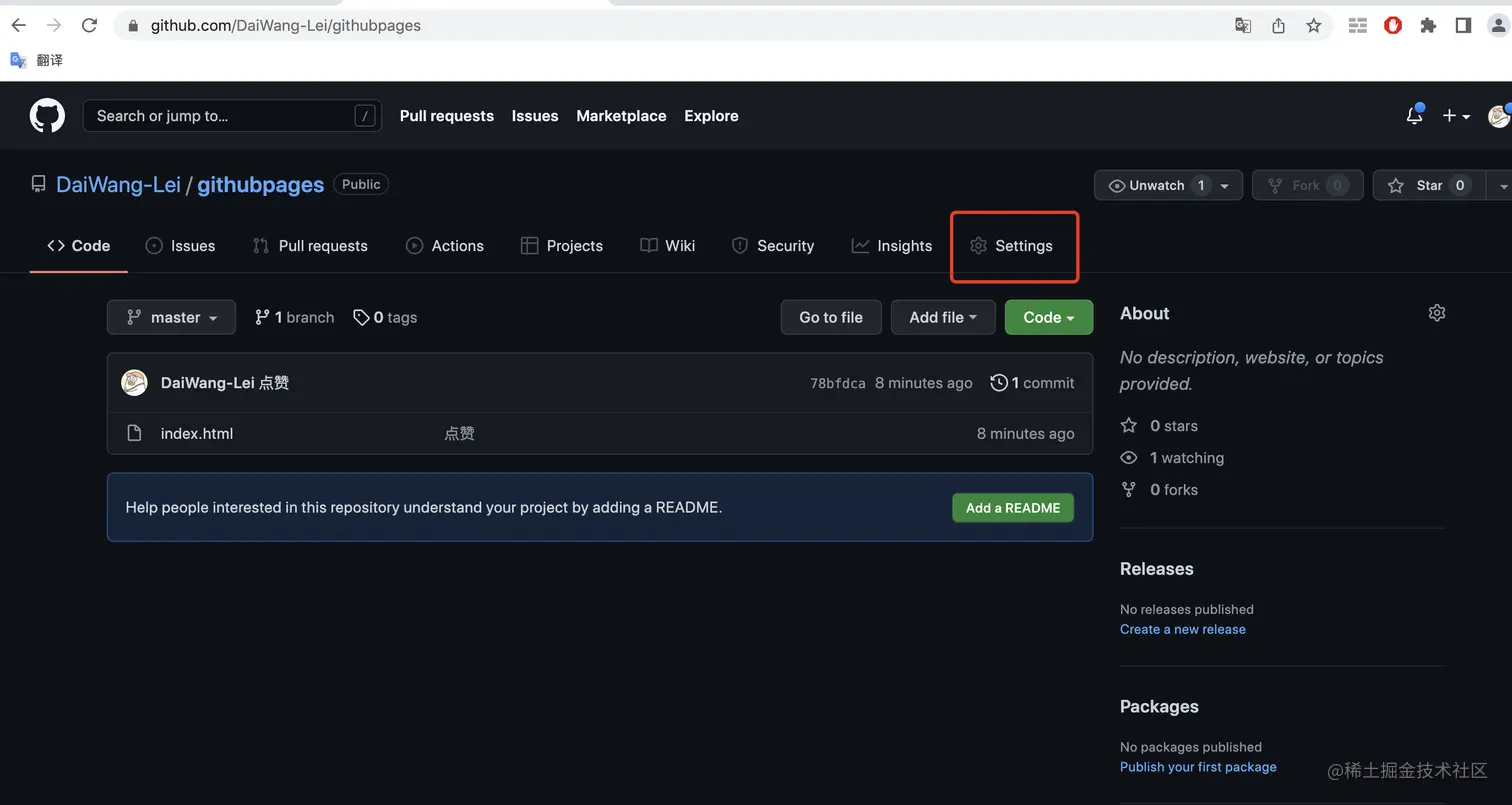Click the About section gear icon
This screenshot has width=1512, height=805.
pos(1437,313)
